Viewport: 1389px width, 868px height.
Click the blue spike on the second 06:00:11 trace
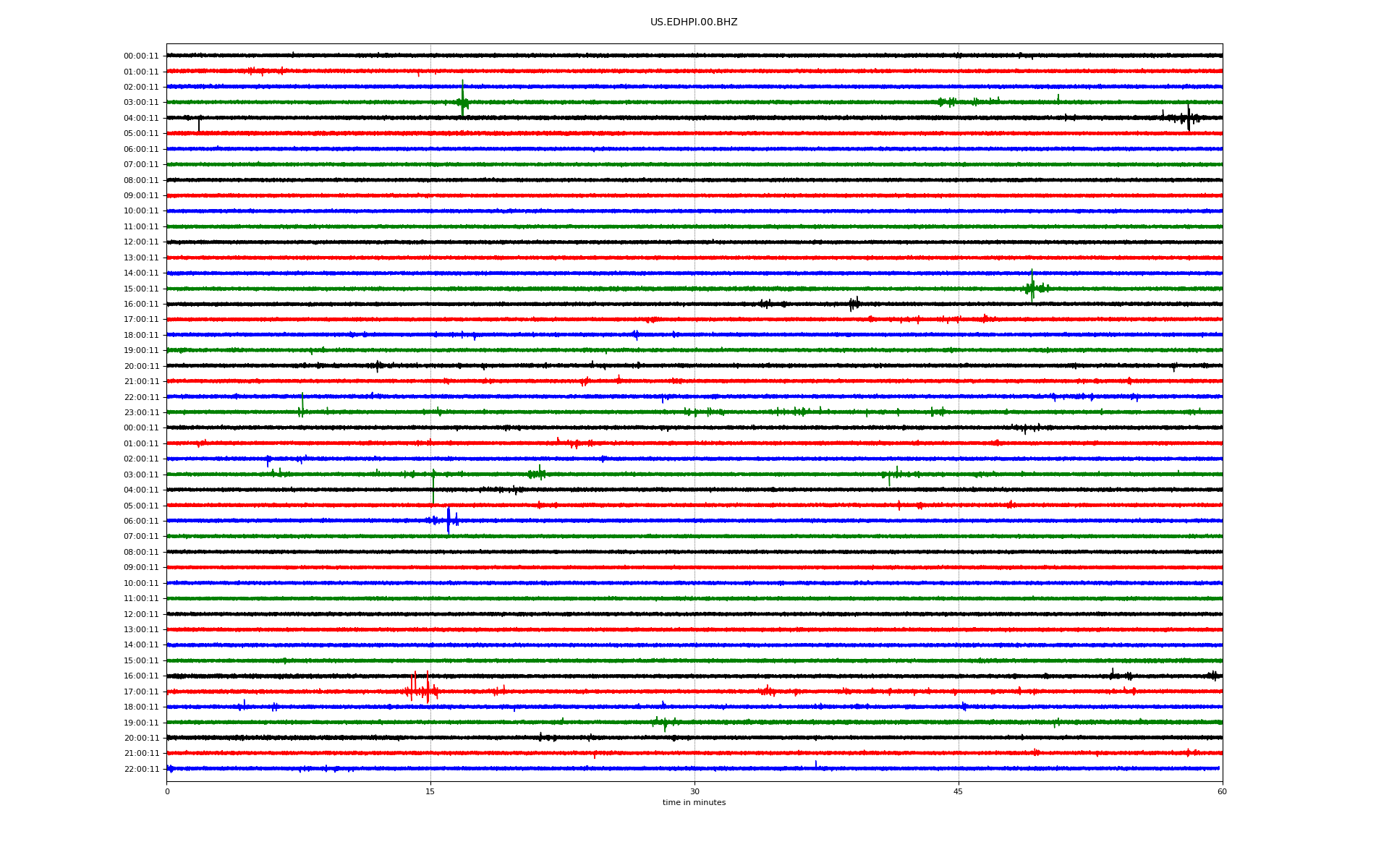click(449, 520)
